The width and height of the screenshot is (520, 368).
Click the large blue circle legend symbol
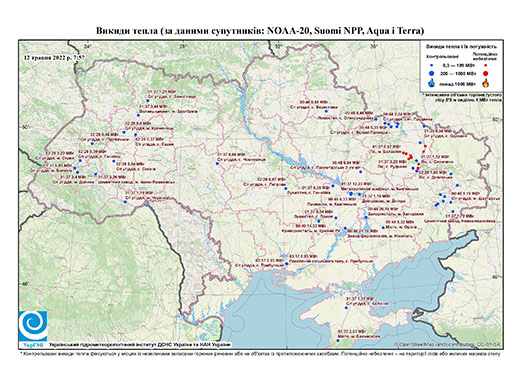point(432,73)
